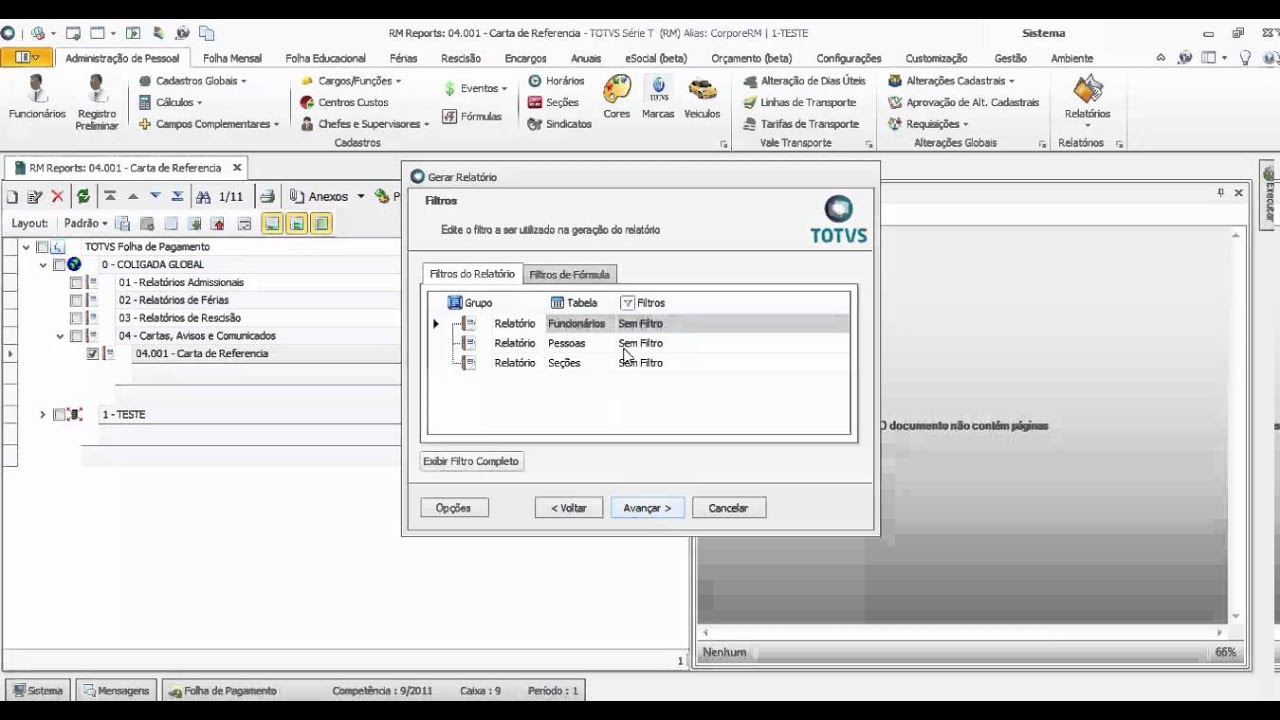Collapse the 04 - Cartas, Avisos e Comunicados node
The image size is (1280, 720).
click(x=60, y=336)
